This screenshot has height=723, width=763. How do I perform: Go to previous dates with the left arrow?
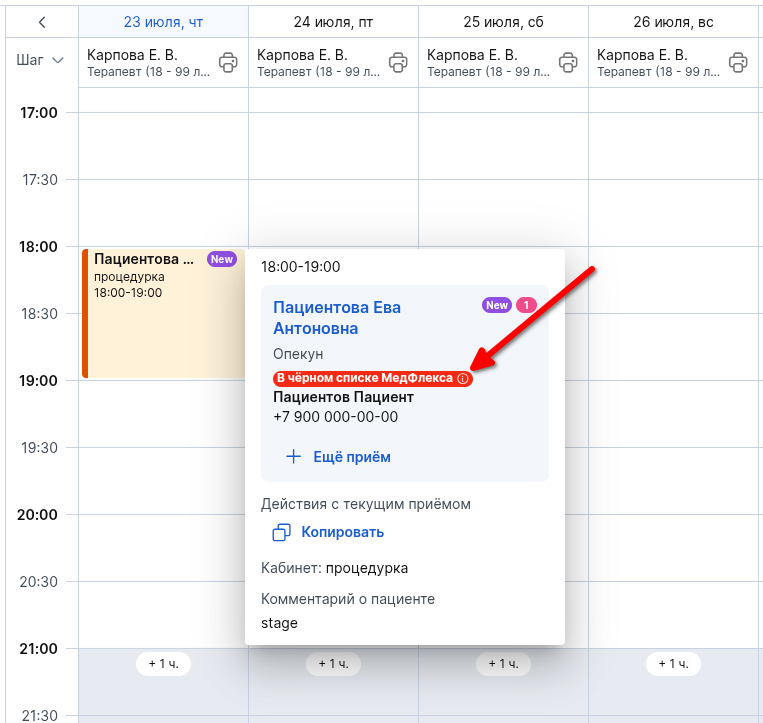42,22
